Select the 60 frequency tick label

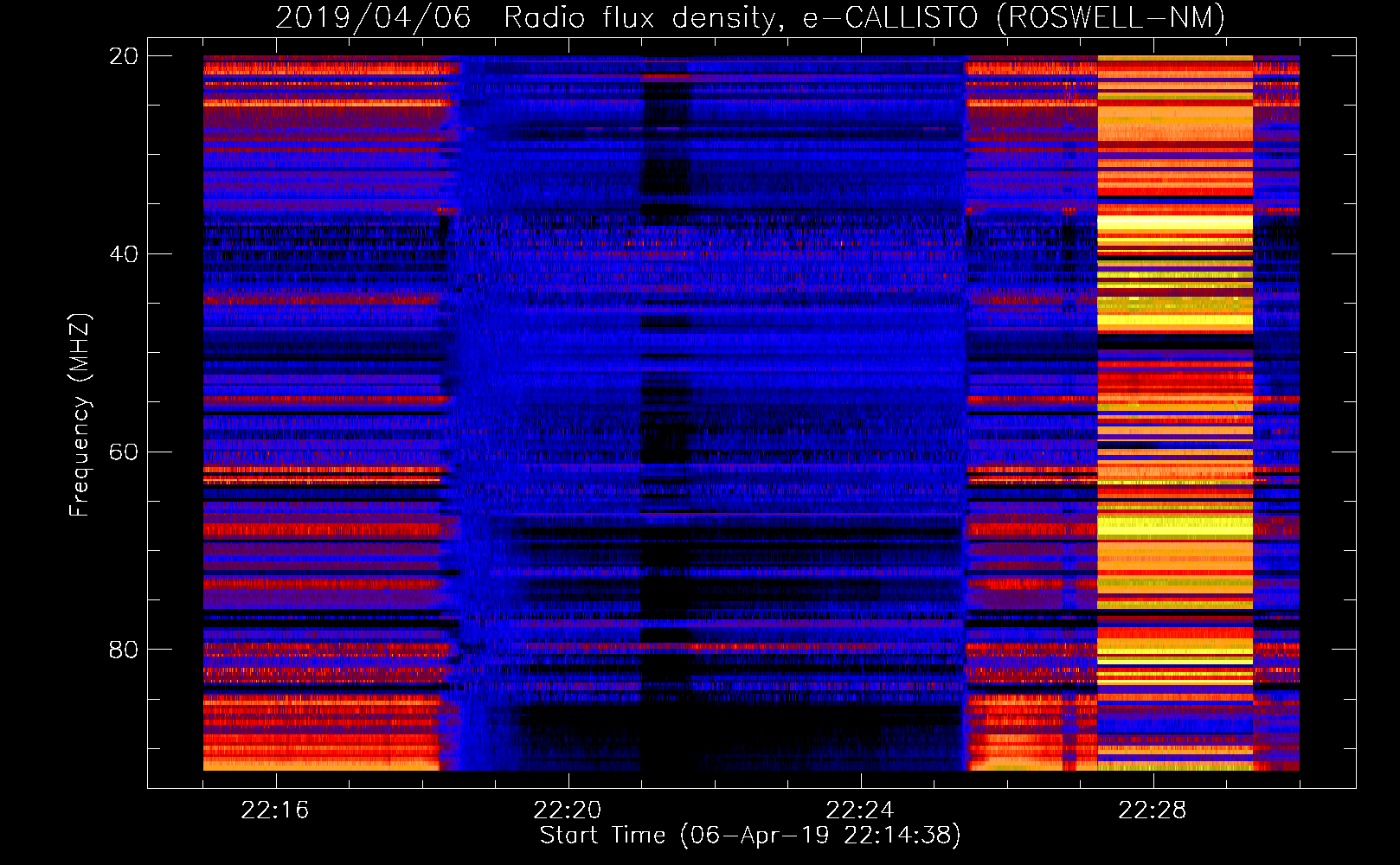124,452
